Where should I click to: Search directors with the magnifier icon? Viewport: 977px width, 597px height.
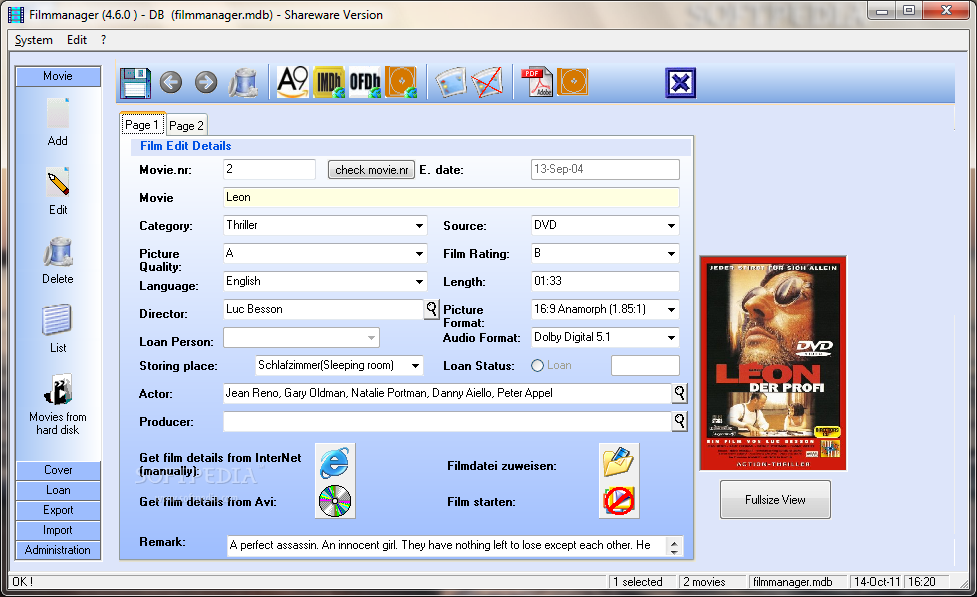431,309
